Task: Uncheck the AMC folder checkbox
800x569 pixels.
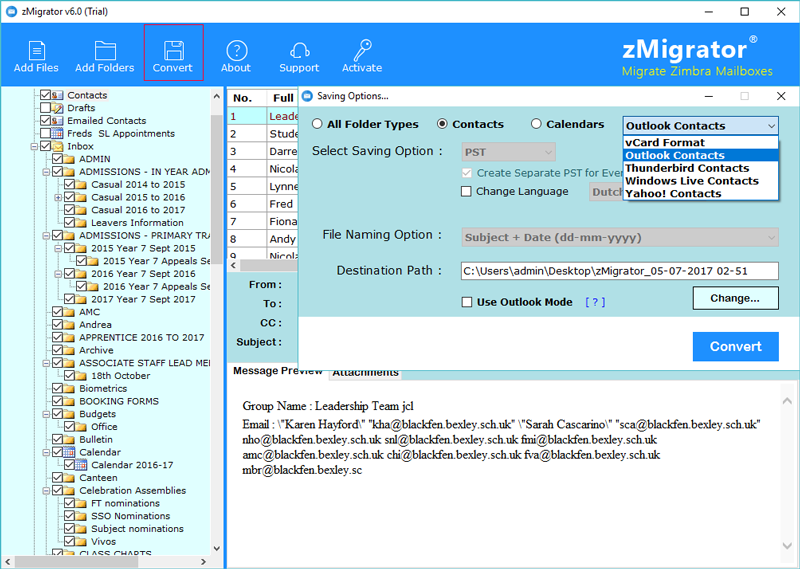Action: (57, 312)
